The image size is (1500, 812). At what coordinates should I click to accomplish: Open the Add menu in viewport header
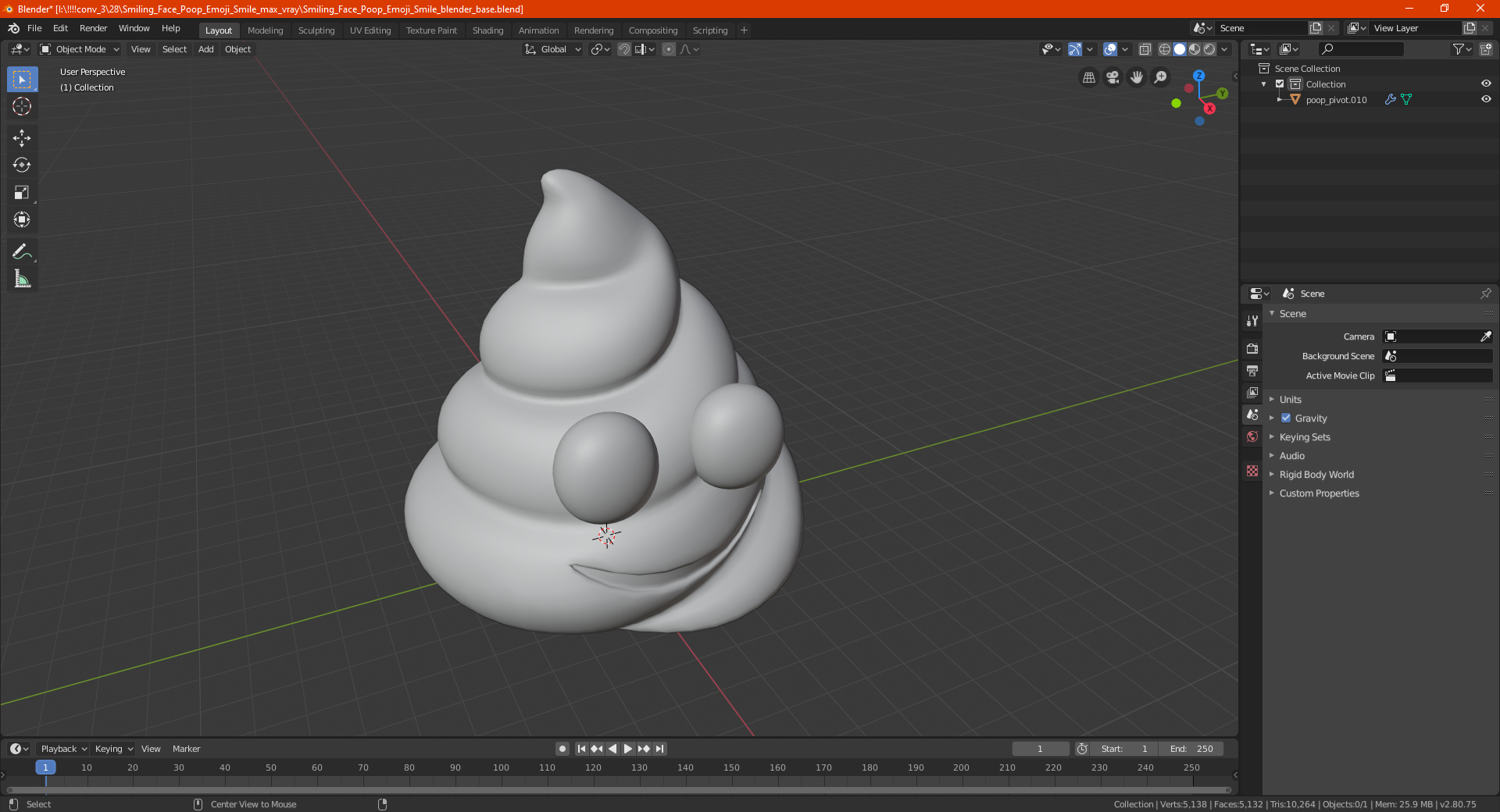tap(205, 49)
